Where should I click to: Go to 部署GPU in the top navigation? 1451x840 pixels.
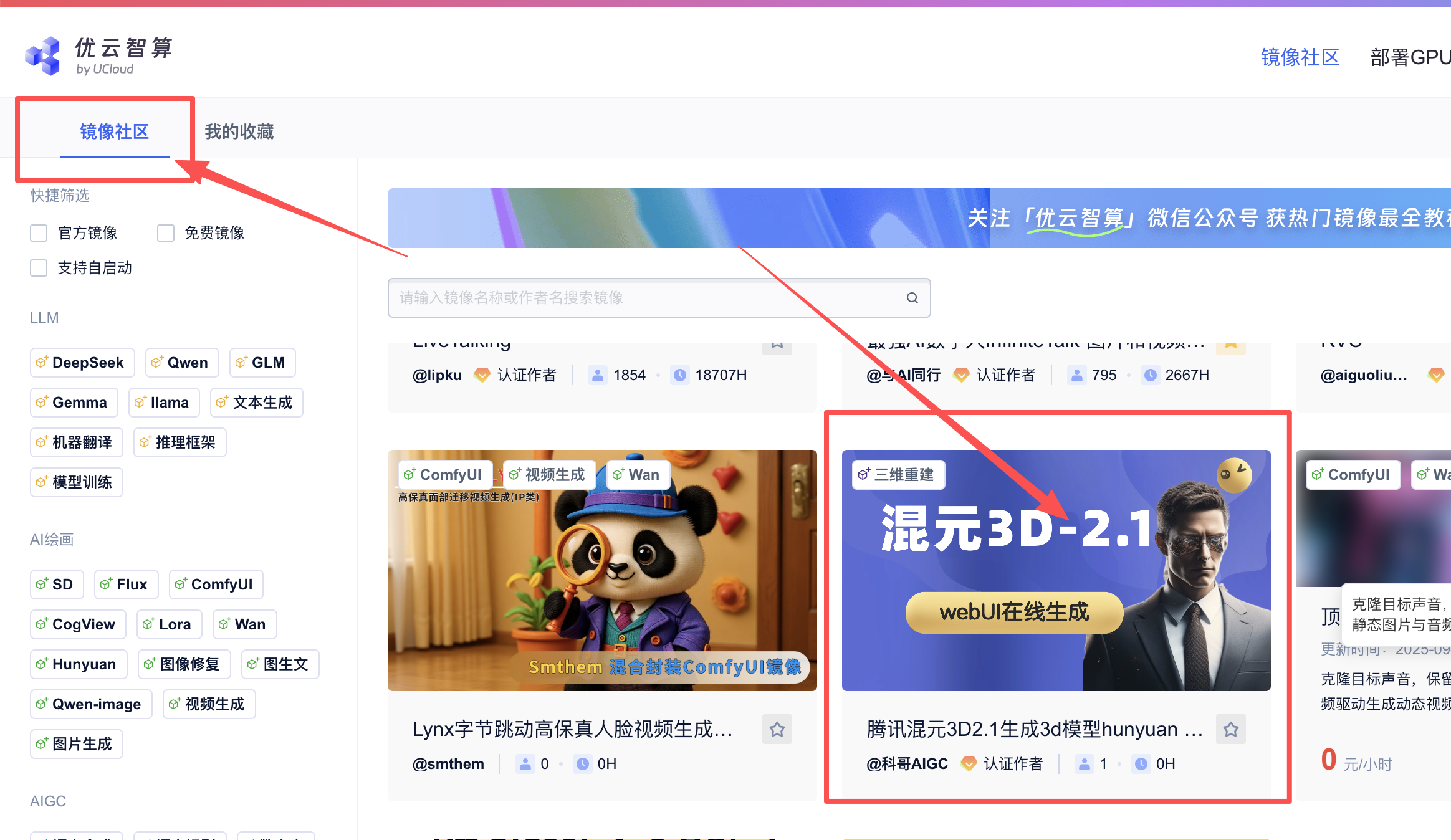[1410, 57]
